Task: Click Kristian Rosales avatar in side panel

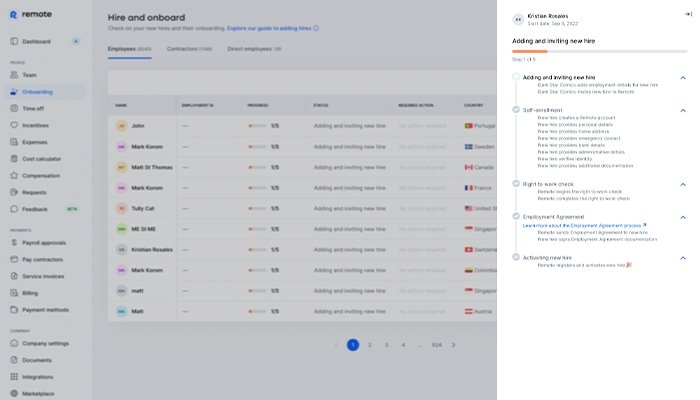Action: [518, 20]
